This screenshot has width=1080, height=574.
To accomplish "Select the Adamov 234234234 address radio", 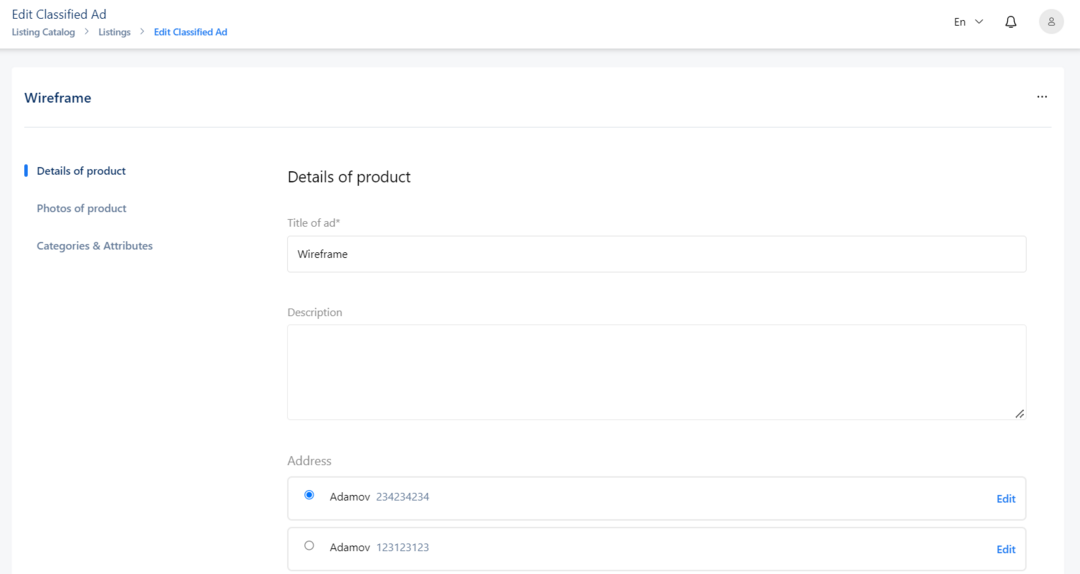I will (309, 495).
